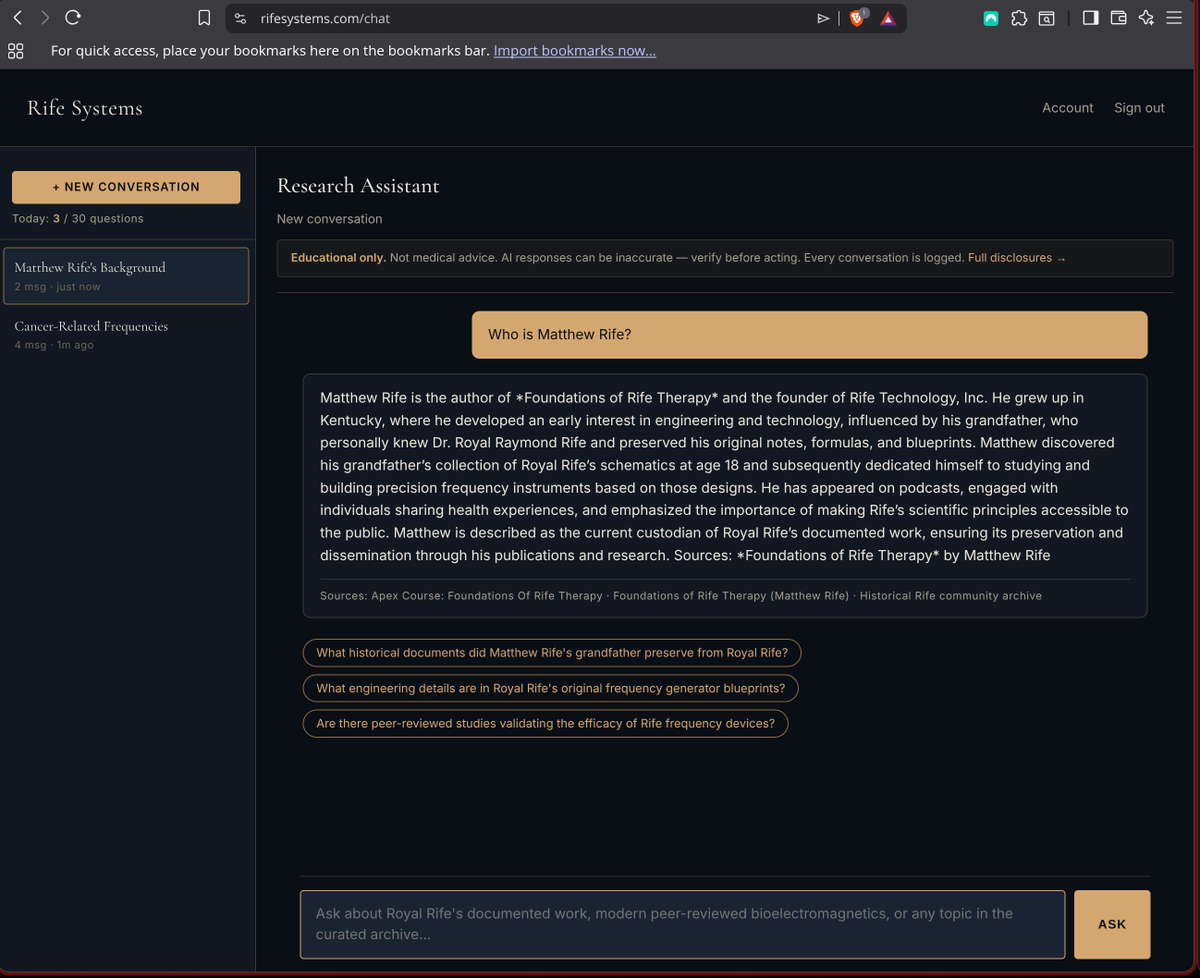Open Leo AI sparkle icon

[x=1146, y=18]
